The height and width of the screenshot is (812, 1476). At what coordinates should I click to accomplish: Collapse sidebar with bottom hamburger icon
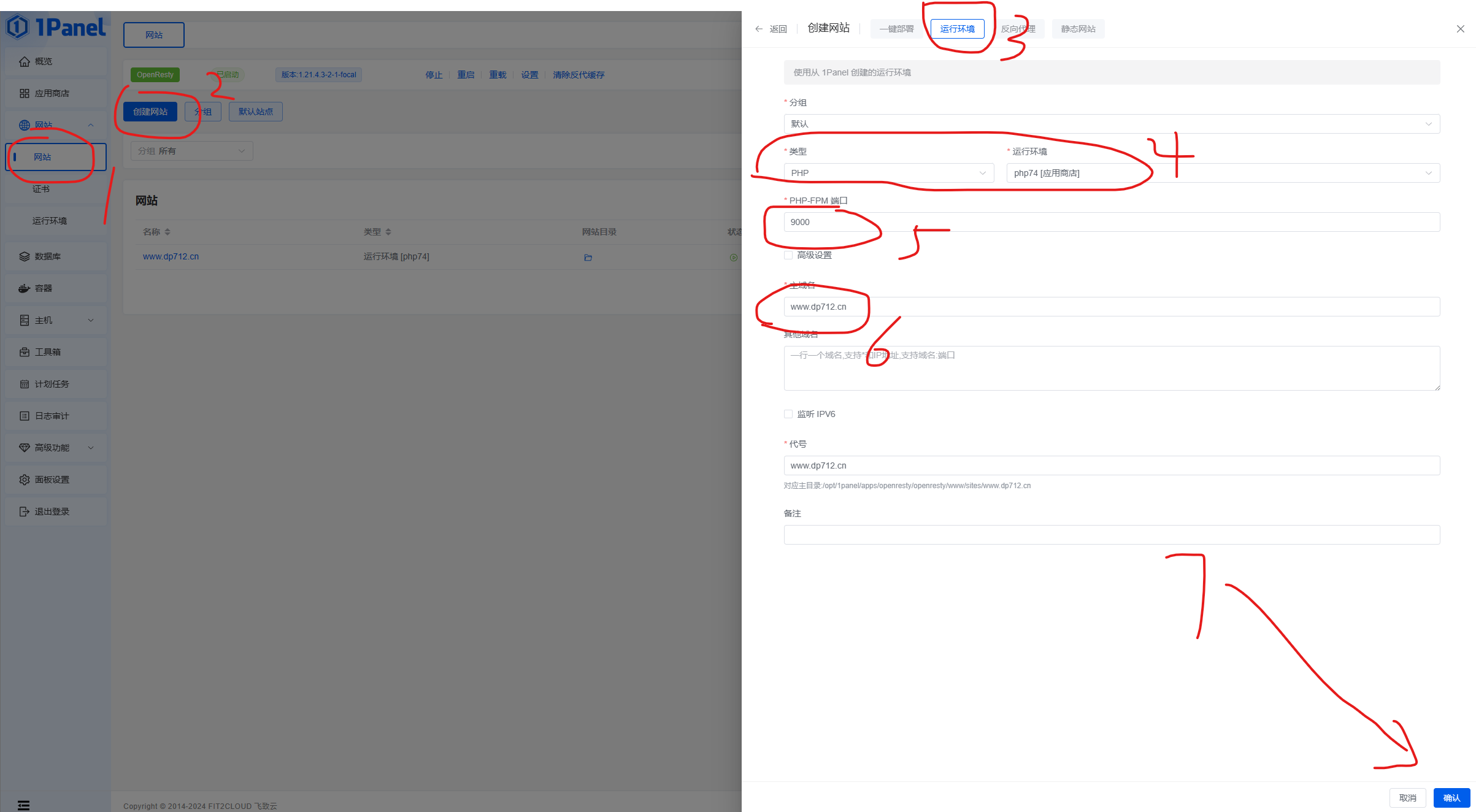pyautogui.click(x=23, y=805)
